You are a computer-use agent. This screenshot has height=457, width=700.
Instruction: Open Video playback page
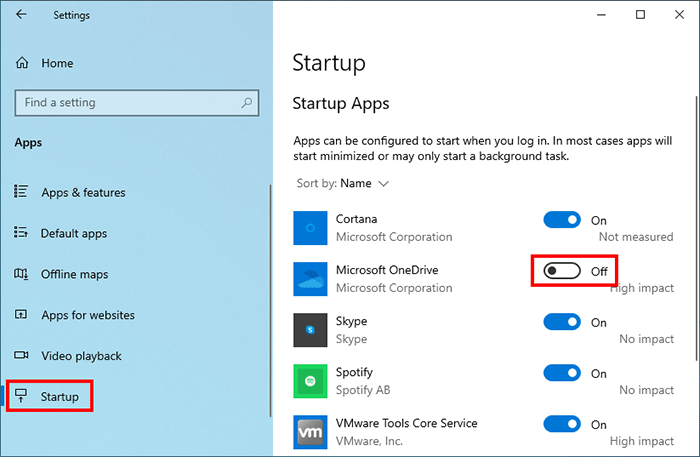pos(81,356)
